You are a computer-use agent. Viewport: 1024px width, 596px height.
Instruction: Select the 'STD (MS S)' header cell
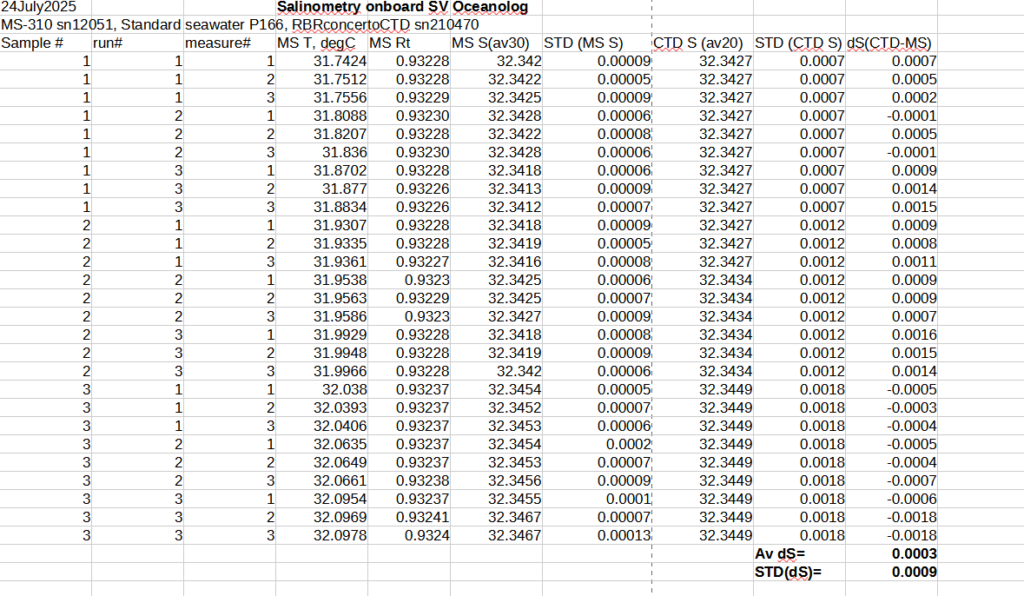583,43
